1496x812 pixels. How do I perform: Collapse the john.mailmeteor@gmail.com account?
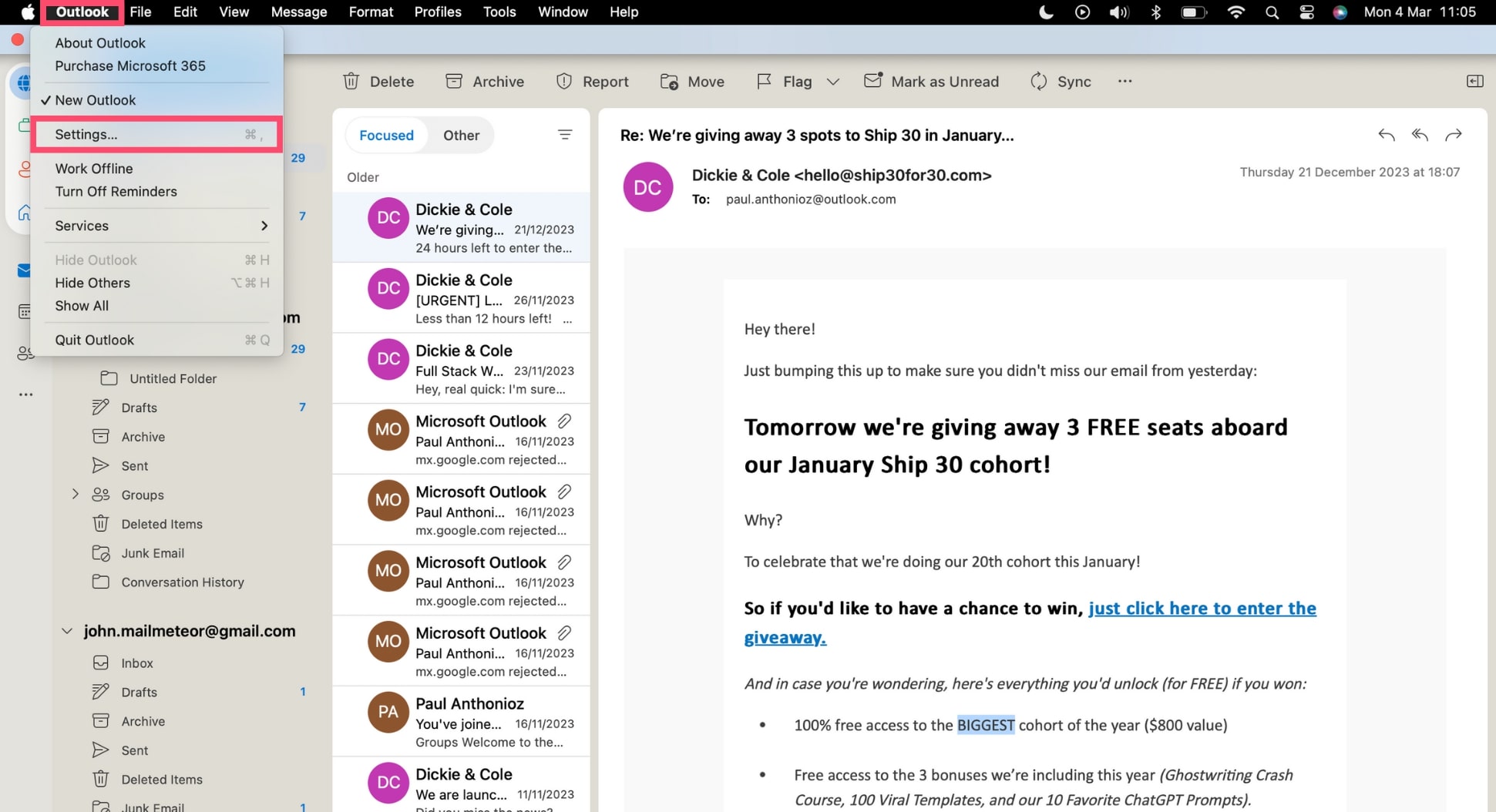point(67,631)
